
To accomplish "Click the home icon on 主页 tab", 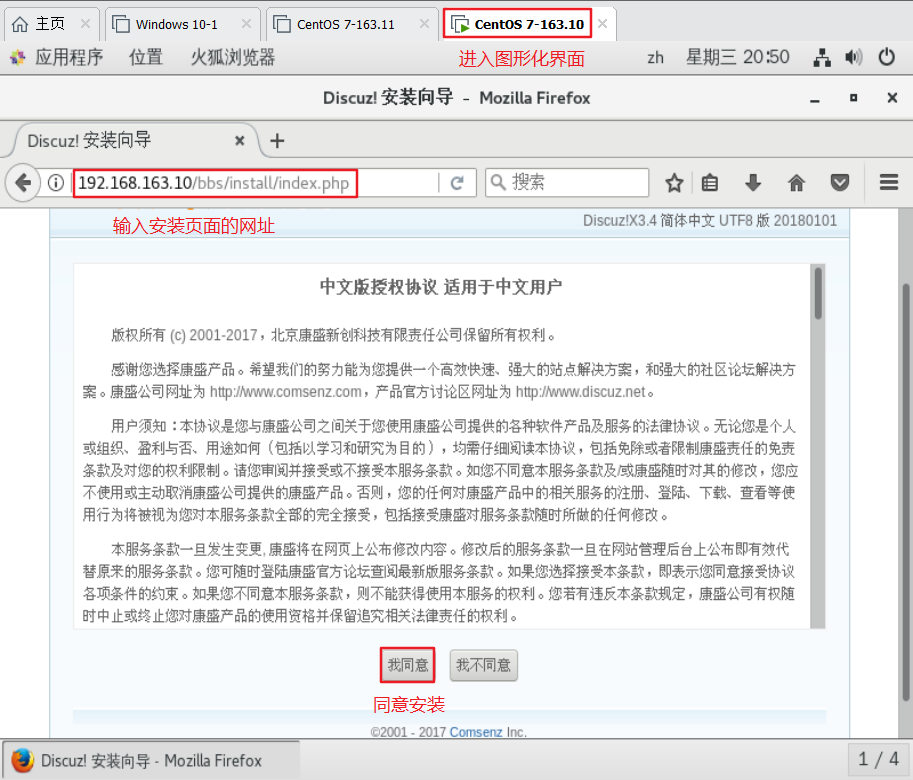I will pyautogui.click(x=20, y=24).
